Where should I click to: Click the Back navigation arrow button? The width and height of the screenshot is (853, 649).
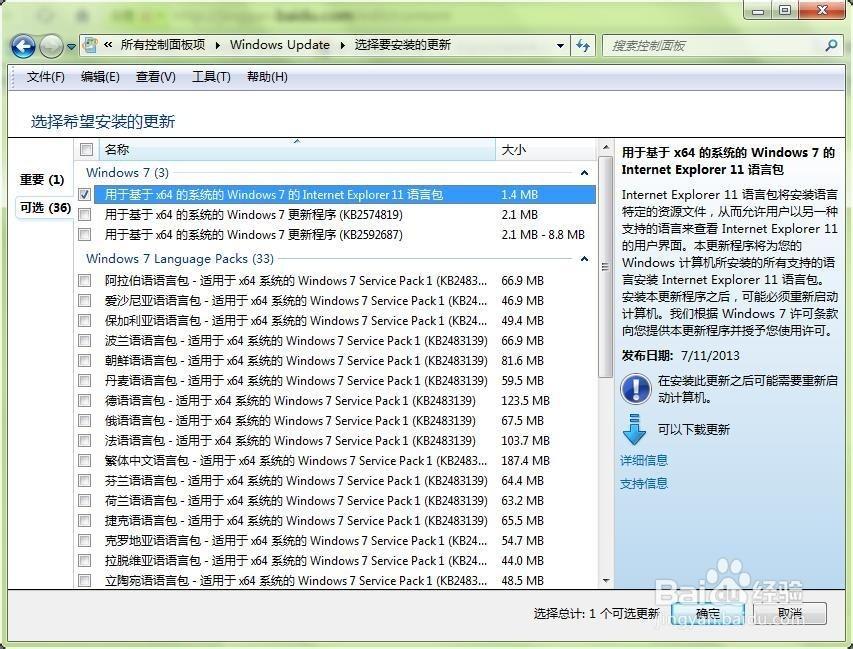23,46
